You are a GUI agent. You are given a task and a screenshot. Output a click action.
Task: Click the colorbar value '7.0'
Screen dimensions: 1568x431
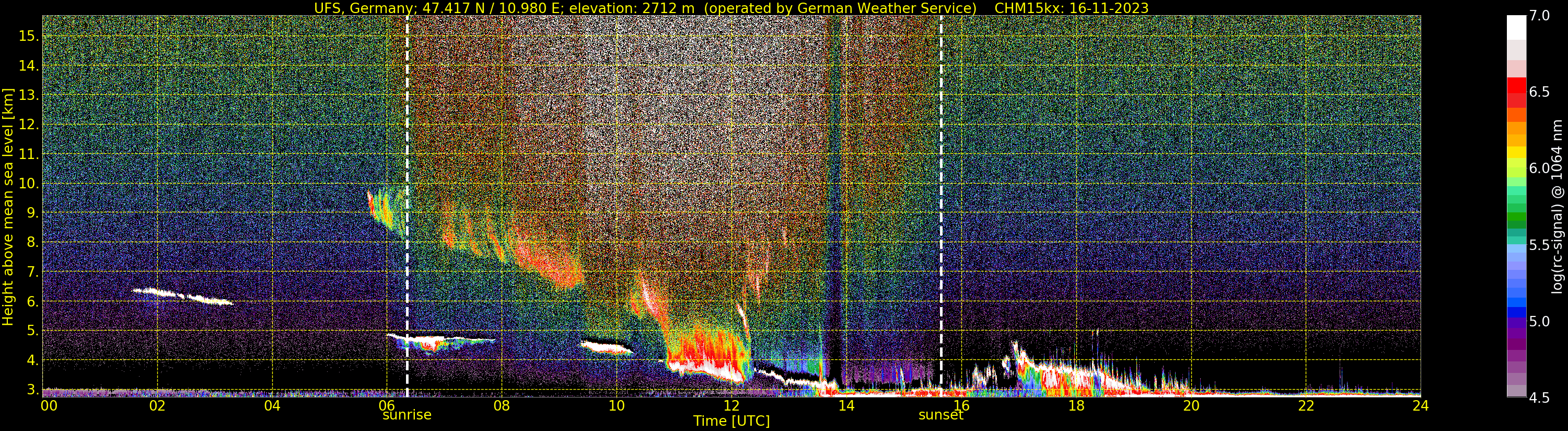click(1539, 16)
